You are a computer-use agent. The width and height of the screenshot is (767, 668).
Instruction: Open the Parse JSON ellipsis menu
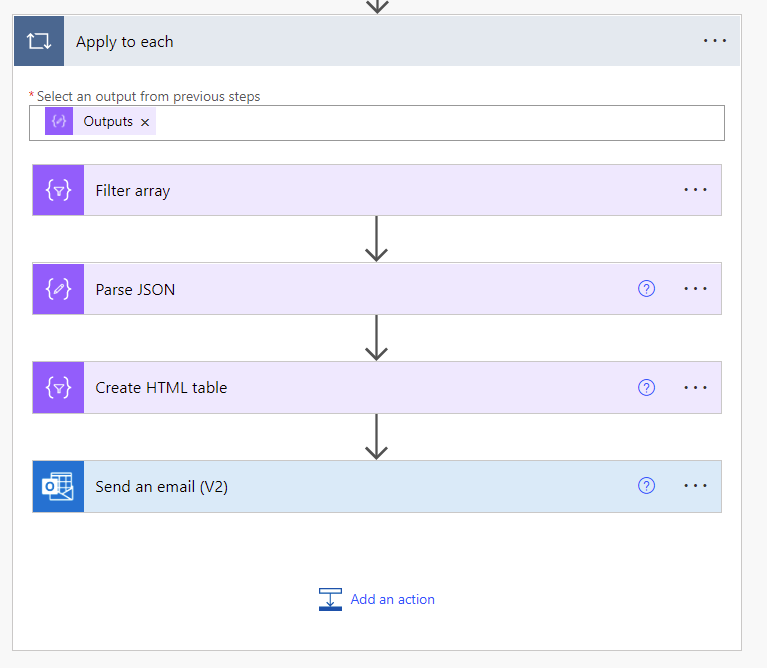pos(695,289)
